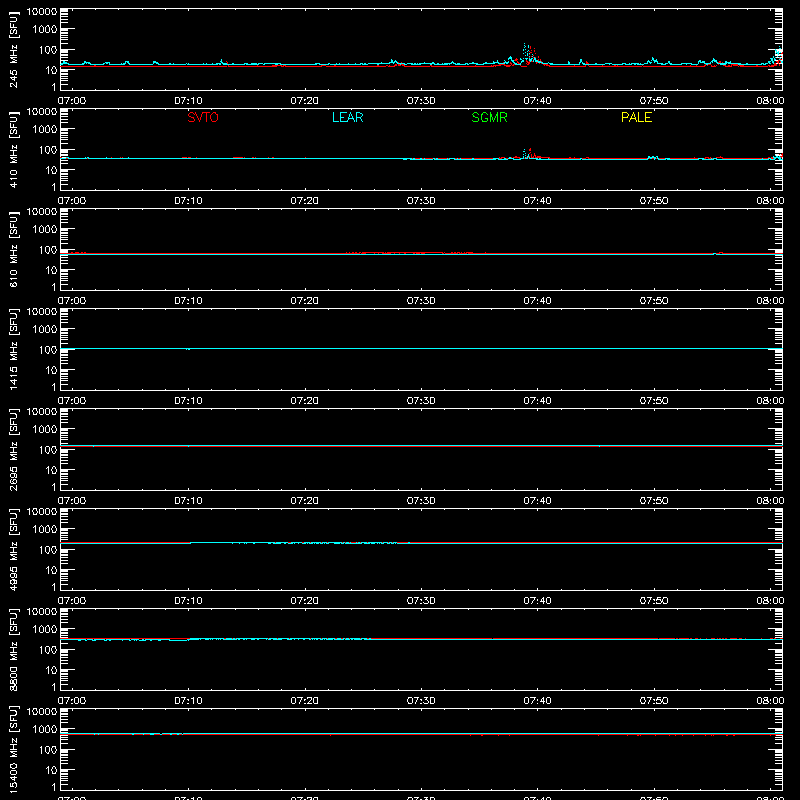Image resolution: width=800 pixels, height=800 pixels.
Task: Click the 07:30 label under the 4995 MHz plot
Action: (x=421, y=601)
